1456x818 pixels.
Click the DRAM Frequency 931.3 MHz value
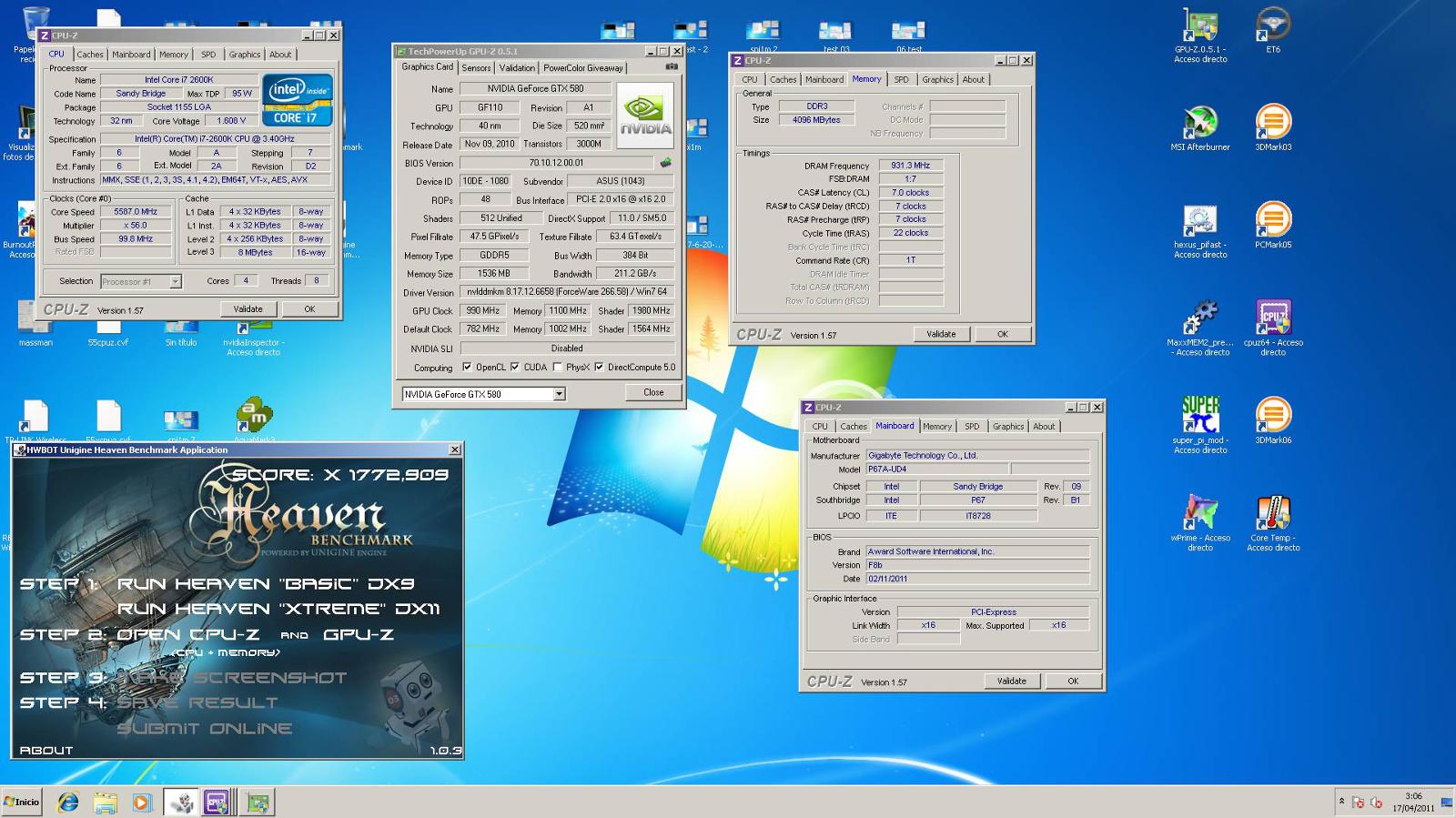coord(910,166)
